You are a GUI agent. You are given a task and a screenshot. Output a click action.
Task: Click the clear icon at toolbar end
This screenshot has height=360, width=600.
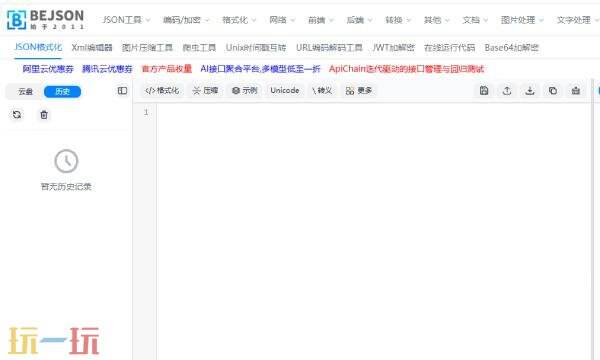(576, 90)
